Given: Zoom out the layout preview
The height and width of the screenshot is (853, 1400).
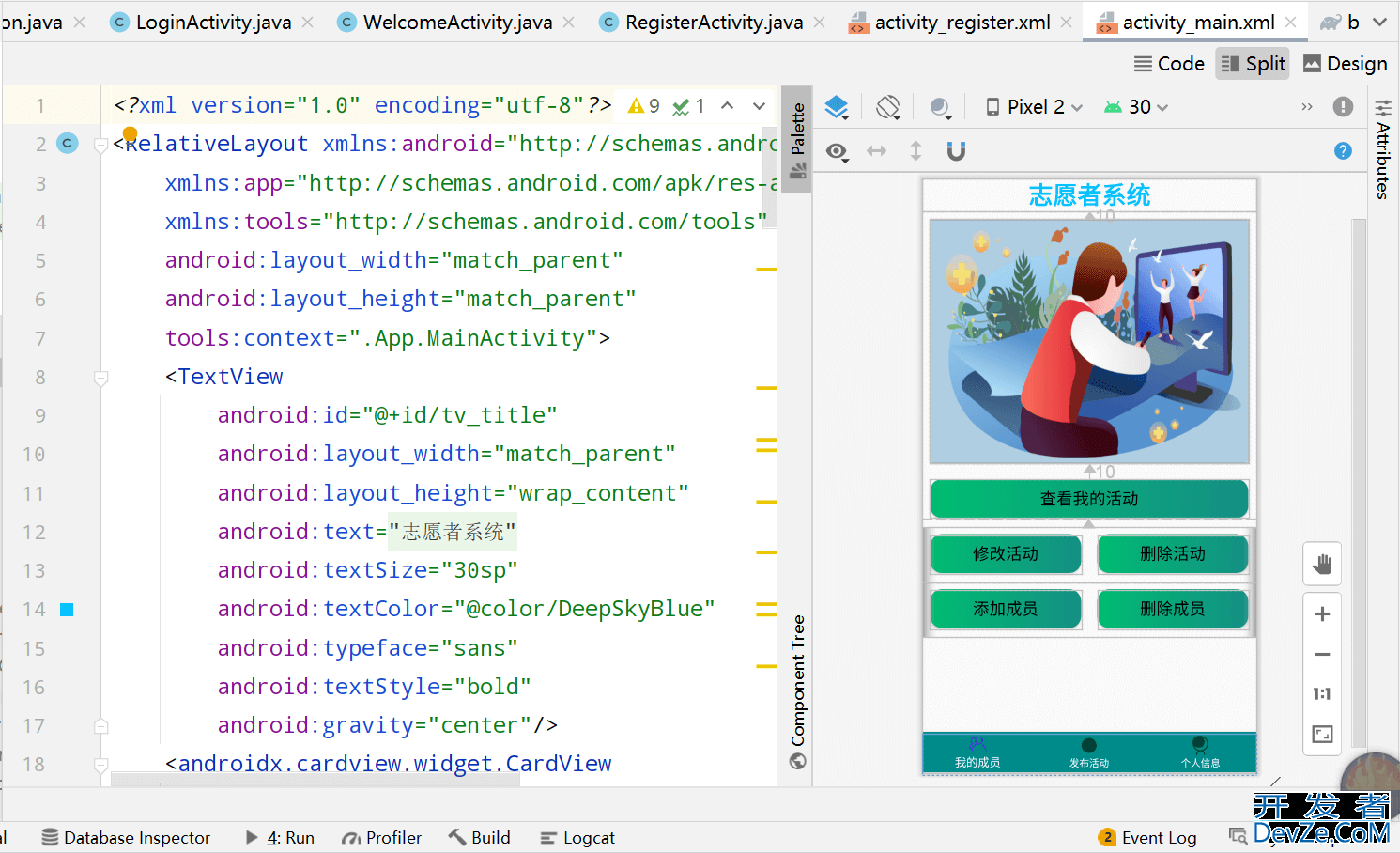Looking at the screenshot, I should tap(1322, 654).
